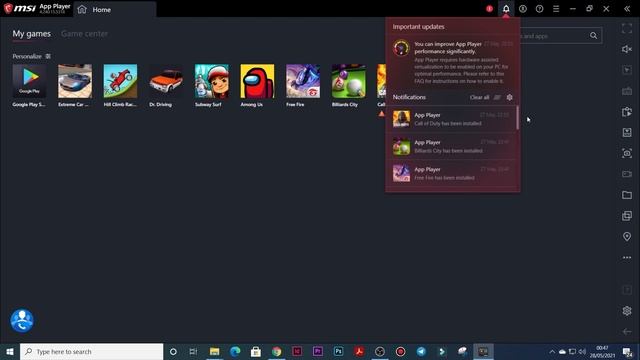The image size is (640, 360).
Task: Switch to Game center tab
Action: (84, 34)
